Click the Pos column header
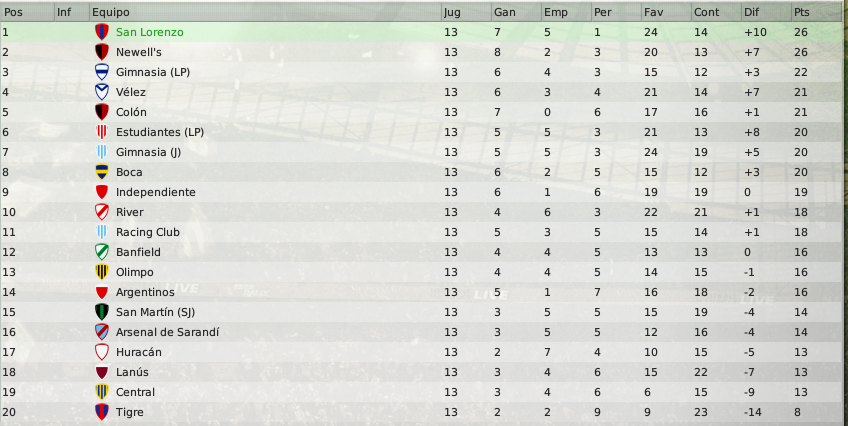Viewport: 848px width, 426px height. click(x=28, y=12)
